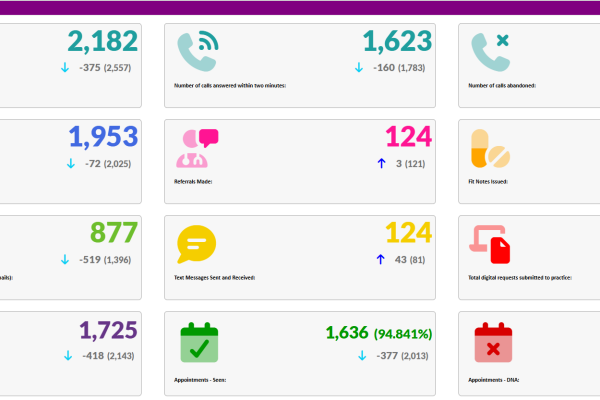Click the 43 (81) change text

pyautogui.click(x=410, y=260)
